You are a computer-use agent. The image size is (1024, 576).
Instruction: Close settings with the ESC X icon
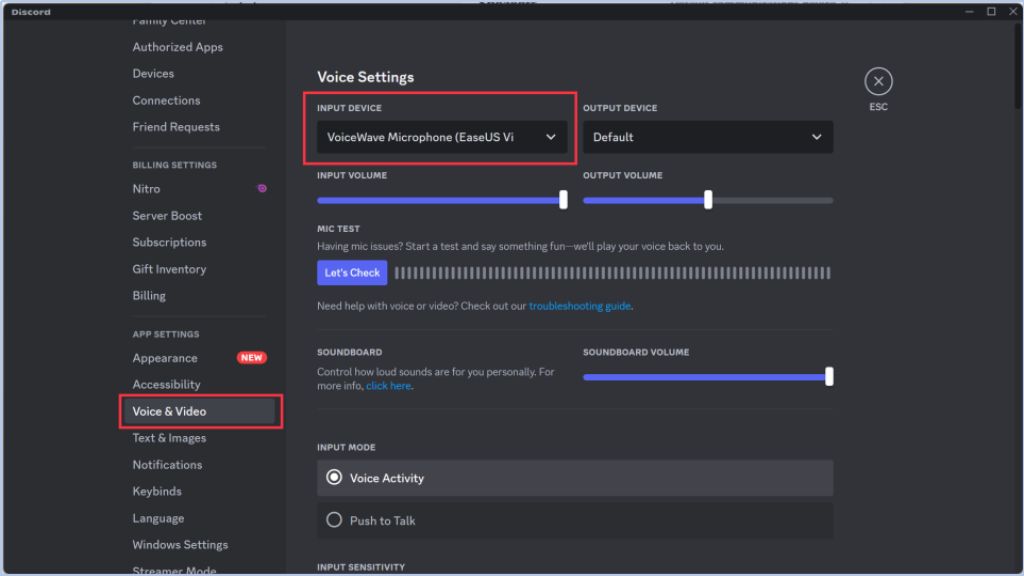pos(878,82)
